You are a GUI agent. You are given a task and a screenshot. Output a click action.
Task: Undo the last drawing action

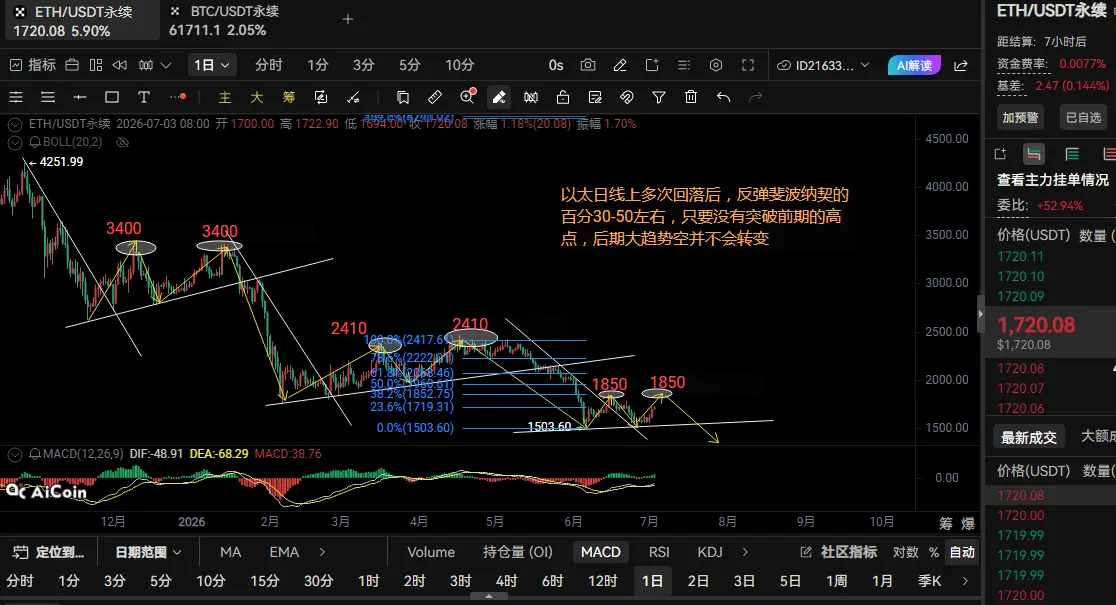(723, 98)
